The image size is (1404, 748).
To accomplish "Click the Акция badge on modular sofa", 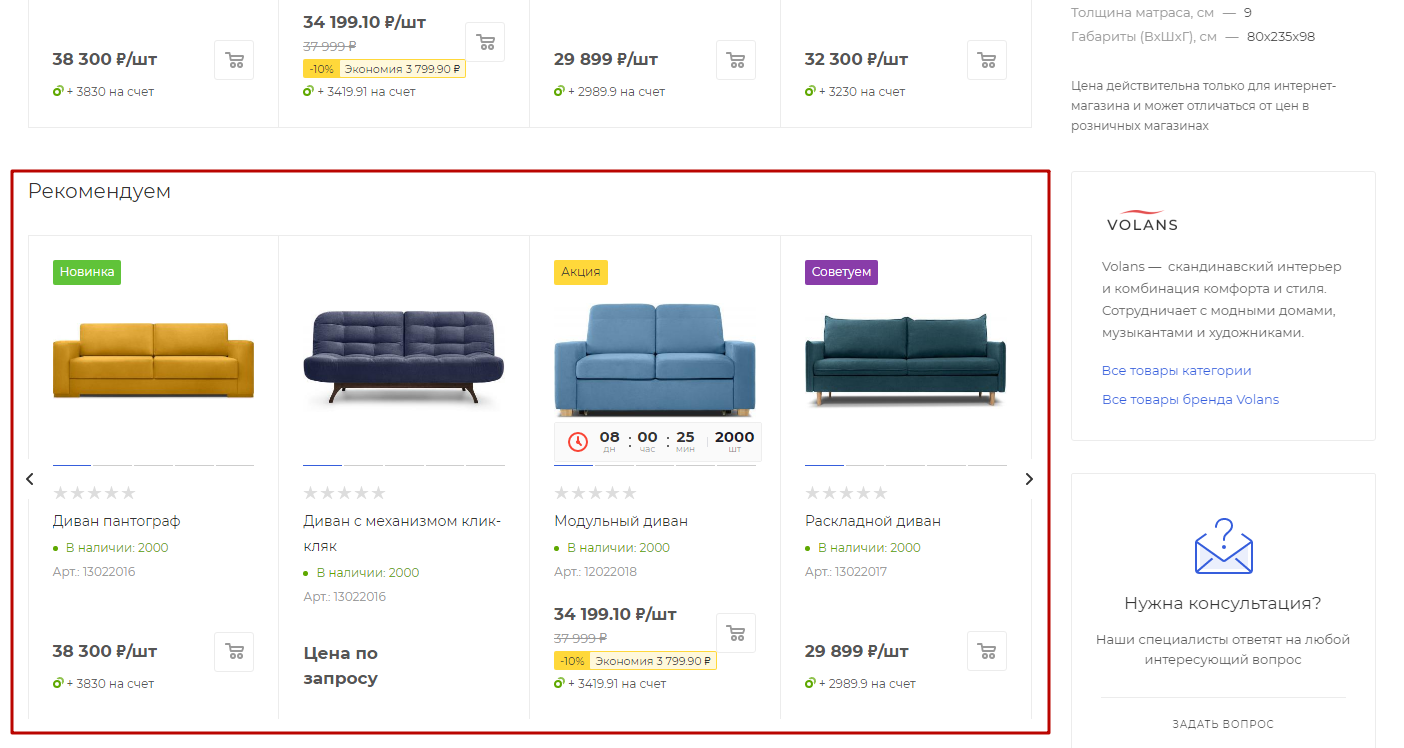I will 581,272.
